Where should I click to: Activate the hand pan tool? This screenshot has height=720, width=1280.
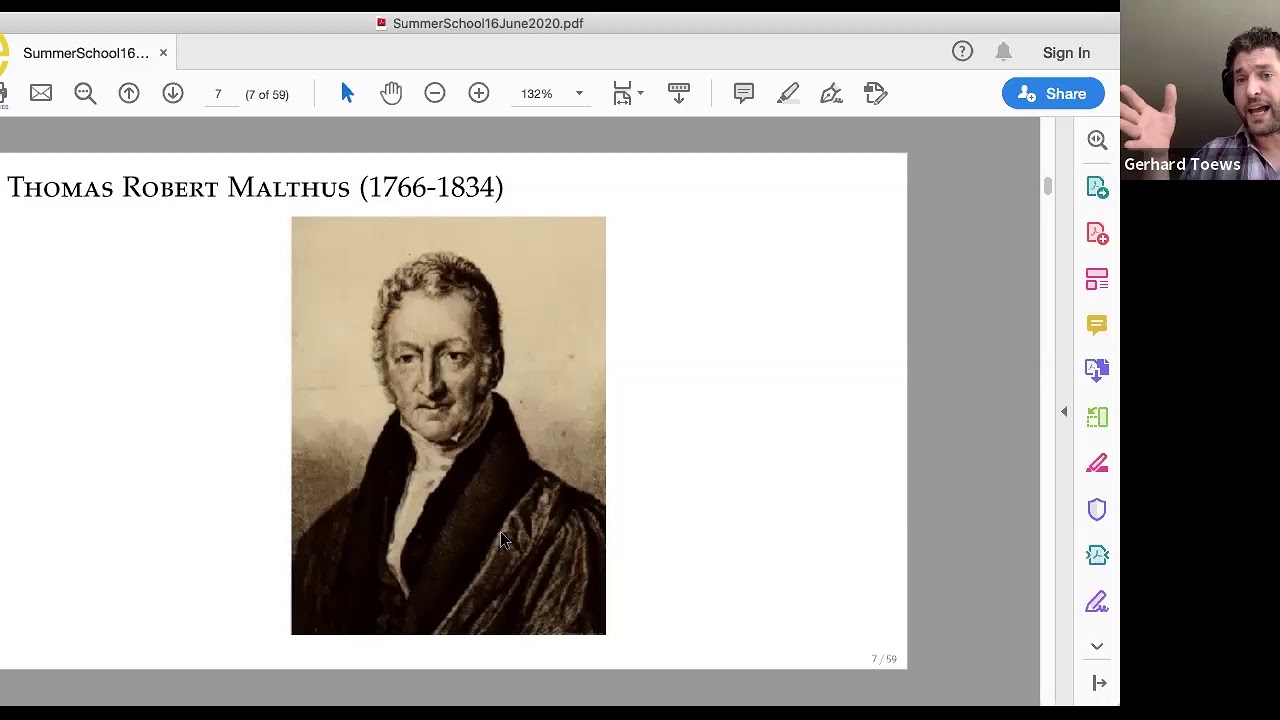pos(391,93)
